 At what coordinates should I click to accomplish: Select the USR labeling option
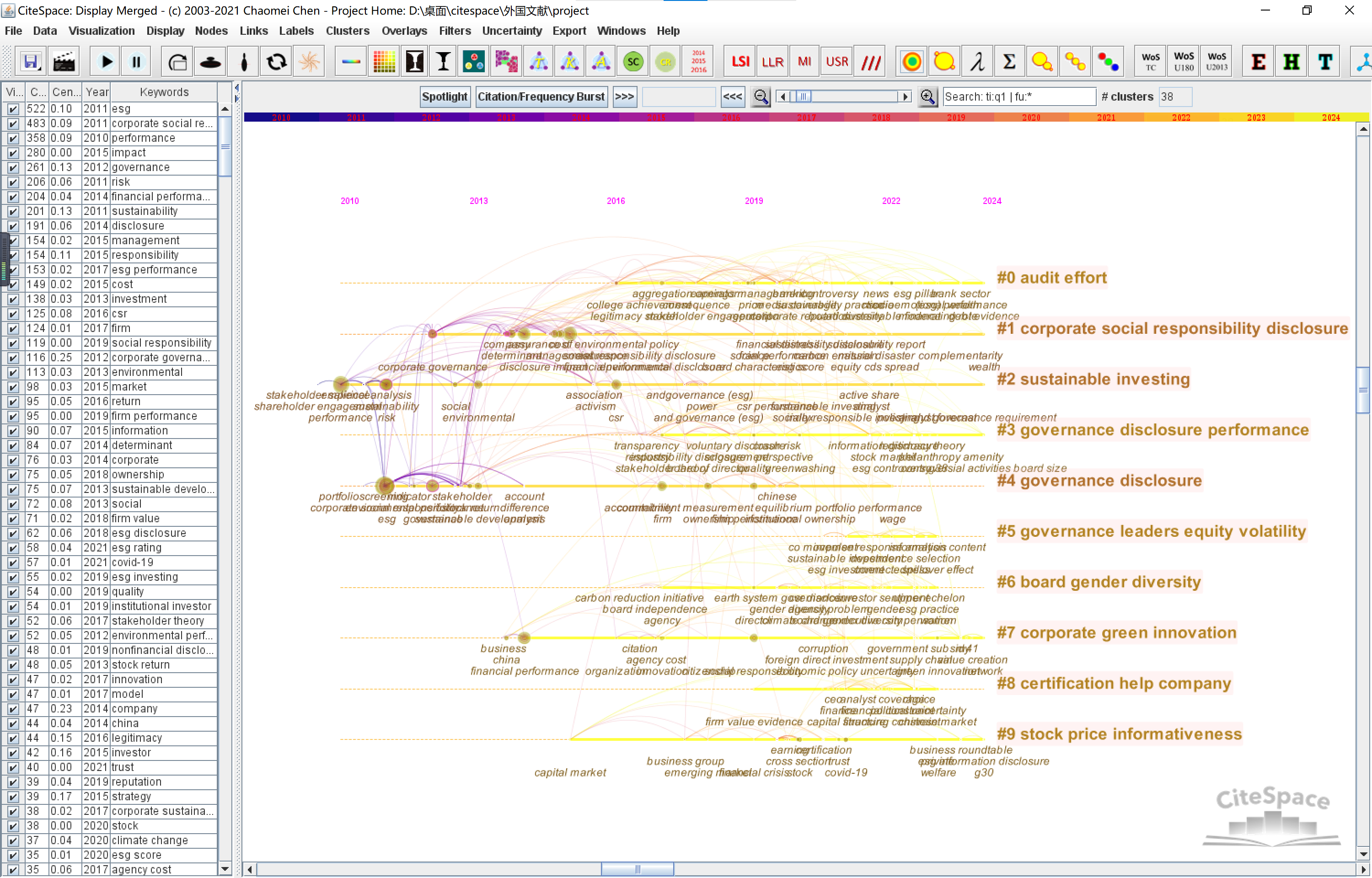tap(837, 62)
